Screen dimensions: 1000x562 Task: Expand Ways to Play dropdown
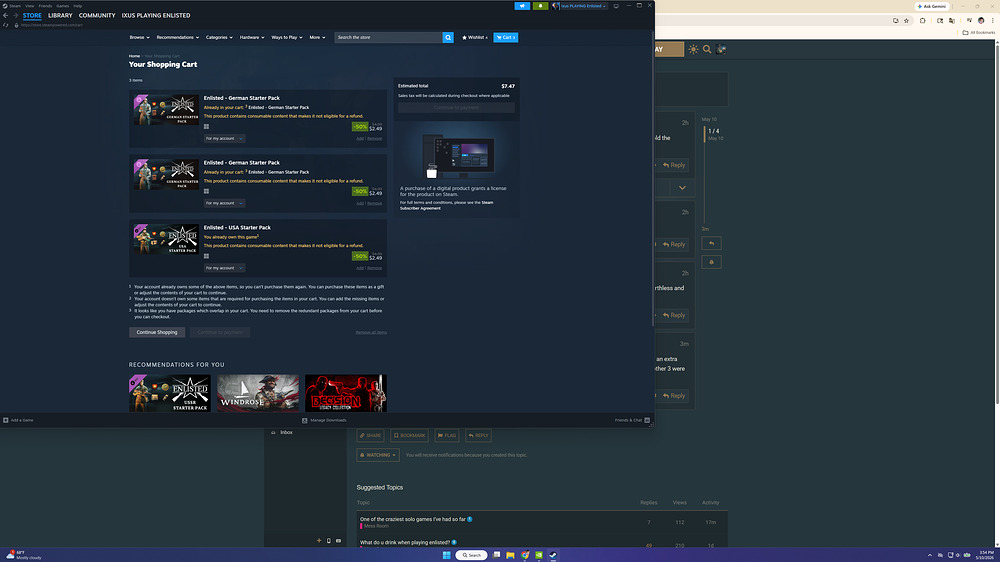pos(287,38)
